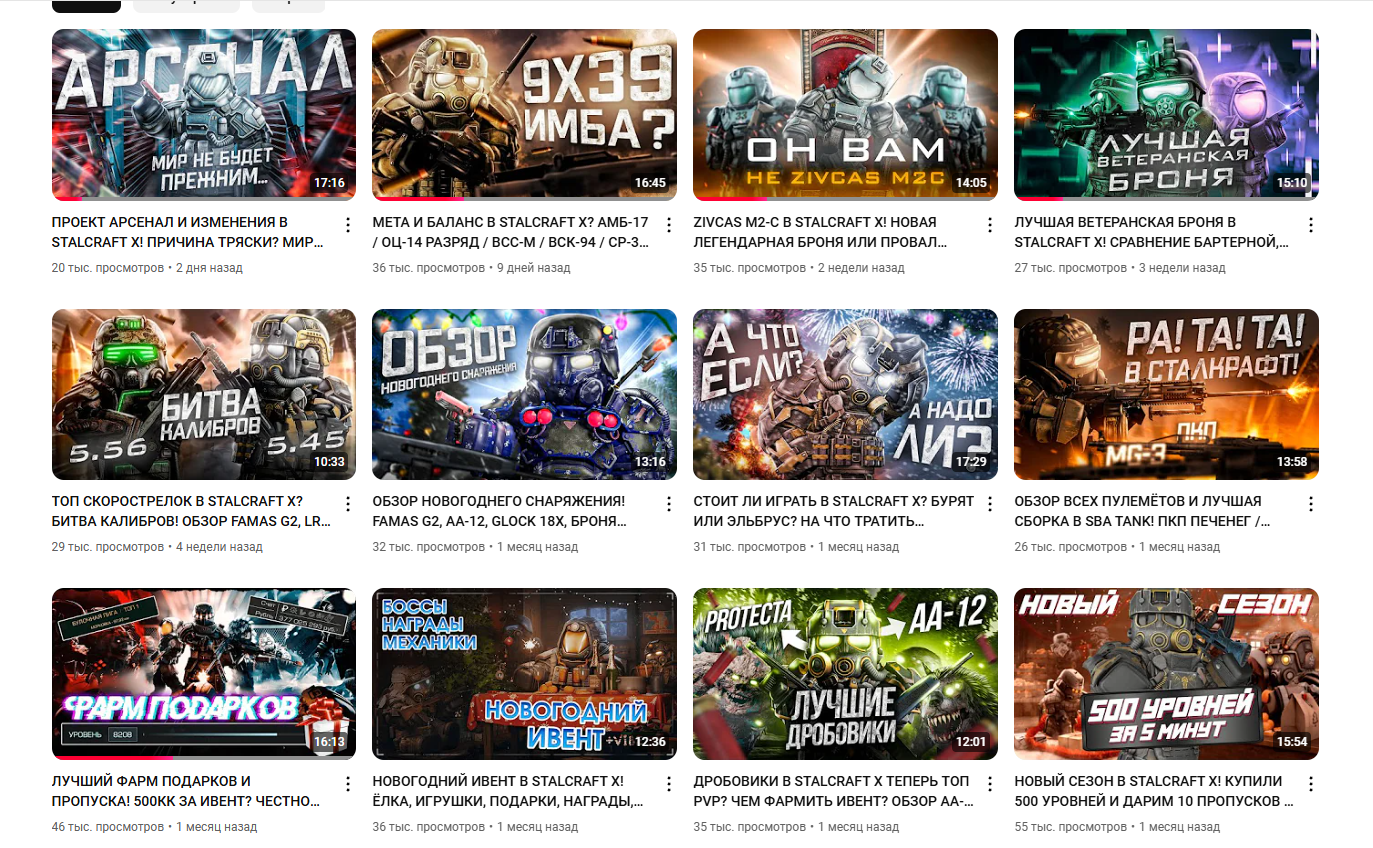1373x848 pixels.
Task: Click text 29 тыс. просмотров • 4 недели назад
Action: pyautogui.click(x=157, y=547)
